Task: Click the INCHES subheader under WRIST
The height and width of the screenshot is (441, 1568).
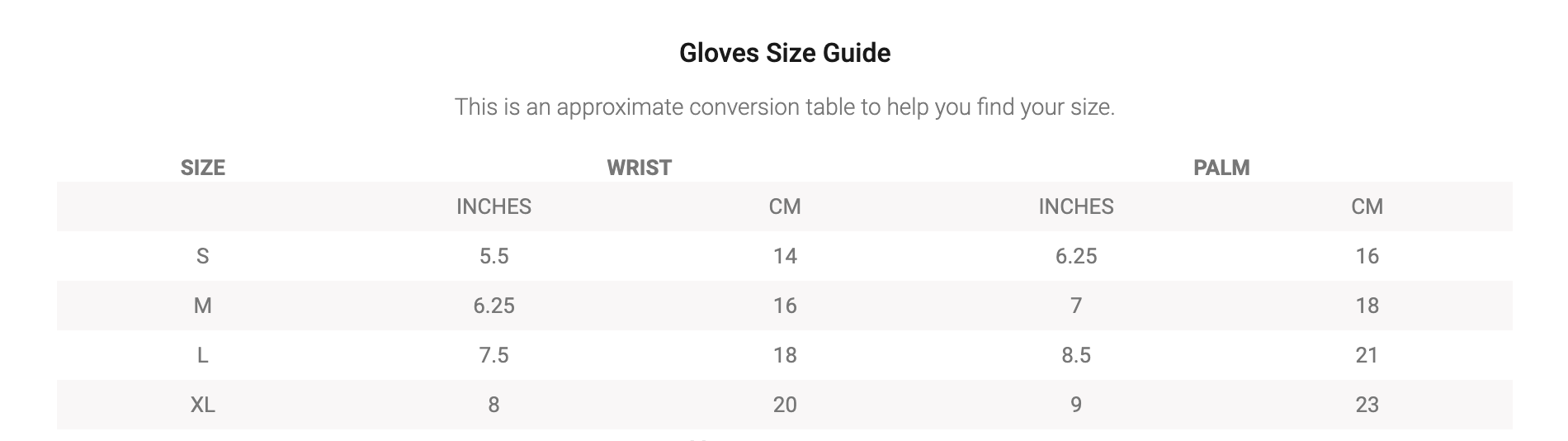Action: pyautogui.click(x=494, y=206)
